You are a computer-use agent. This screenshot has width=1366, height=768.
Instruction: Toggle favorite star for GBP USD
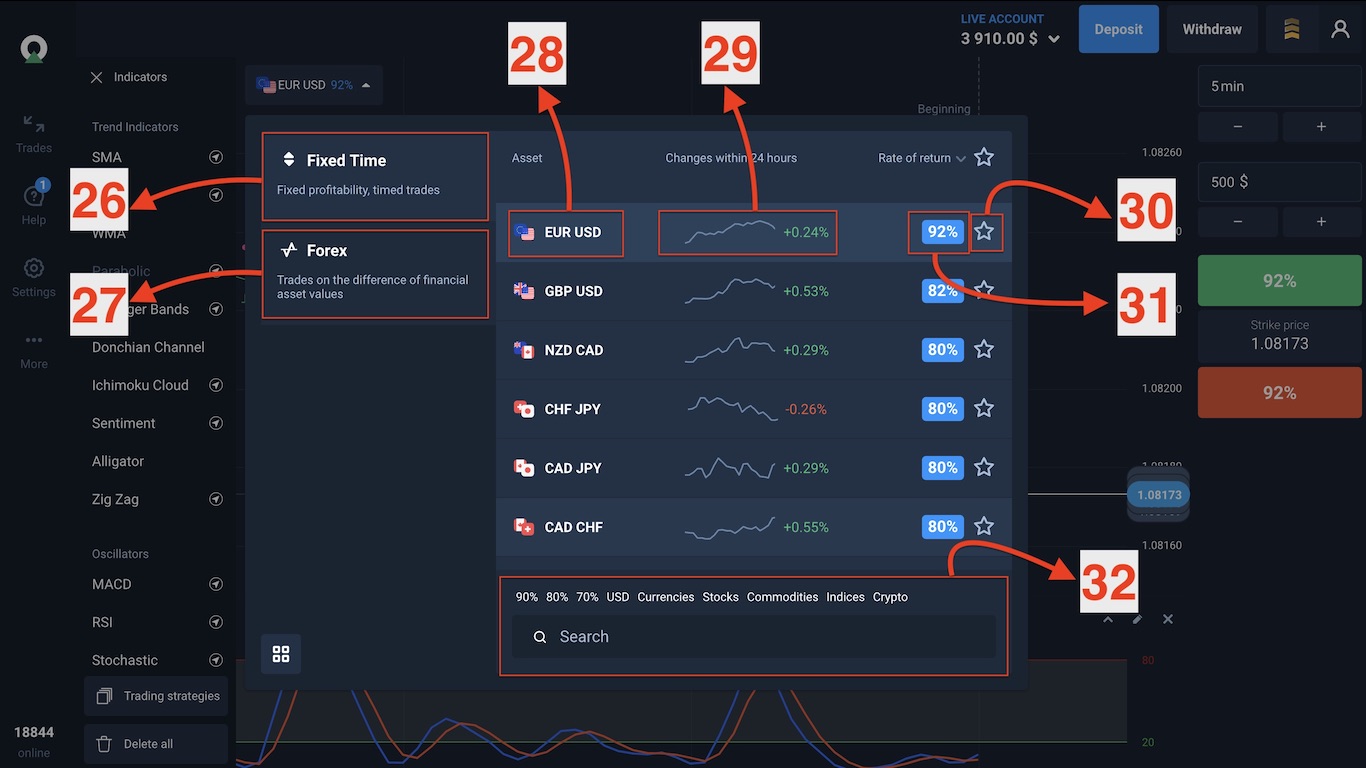[984, 290]
